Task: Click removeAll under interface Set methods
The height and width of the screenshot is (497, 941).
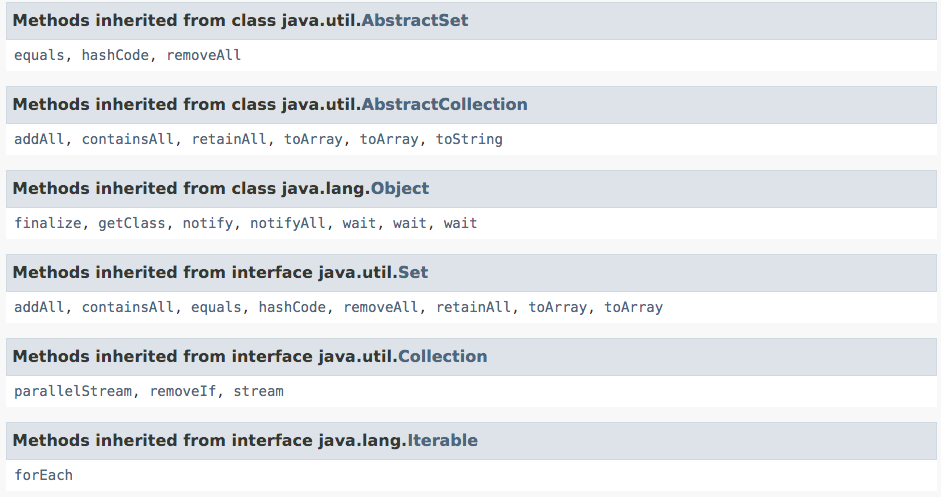Action: [x=380, y=307]
